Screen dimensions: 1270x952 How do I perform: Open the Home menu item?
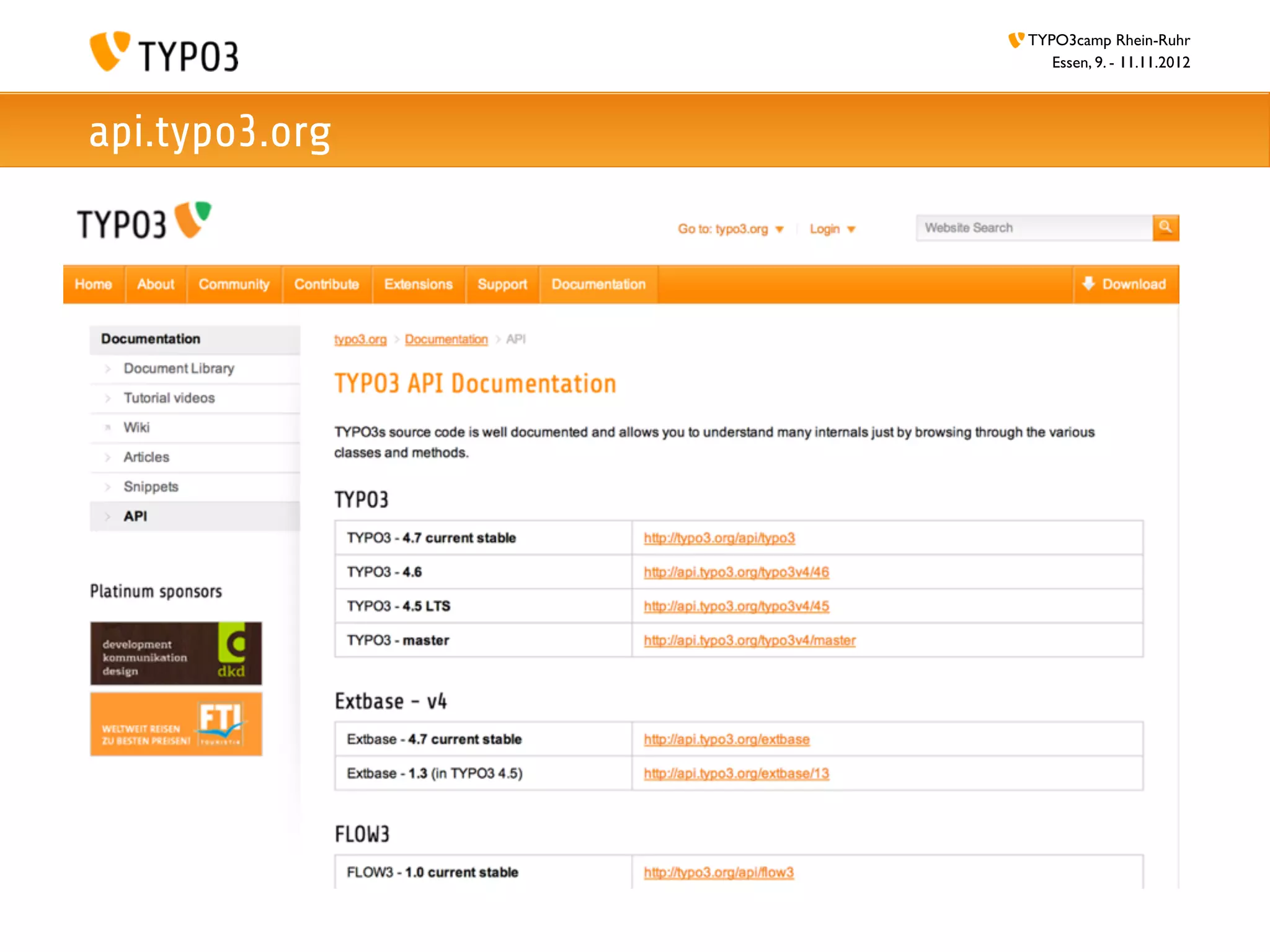tap(94, 284)
